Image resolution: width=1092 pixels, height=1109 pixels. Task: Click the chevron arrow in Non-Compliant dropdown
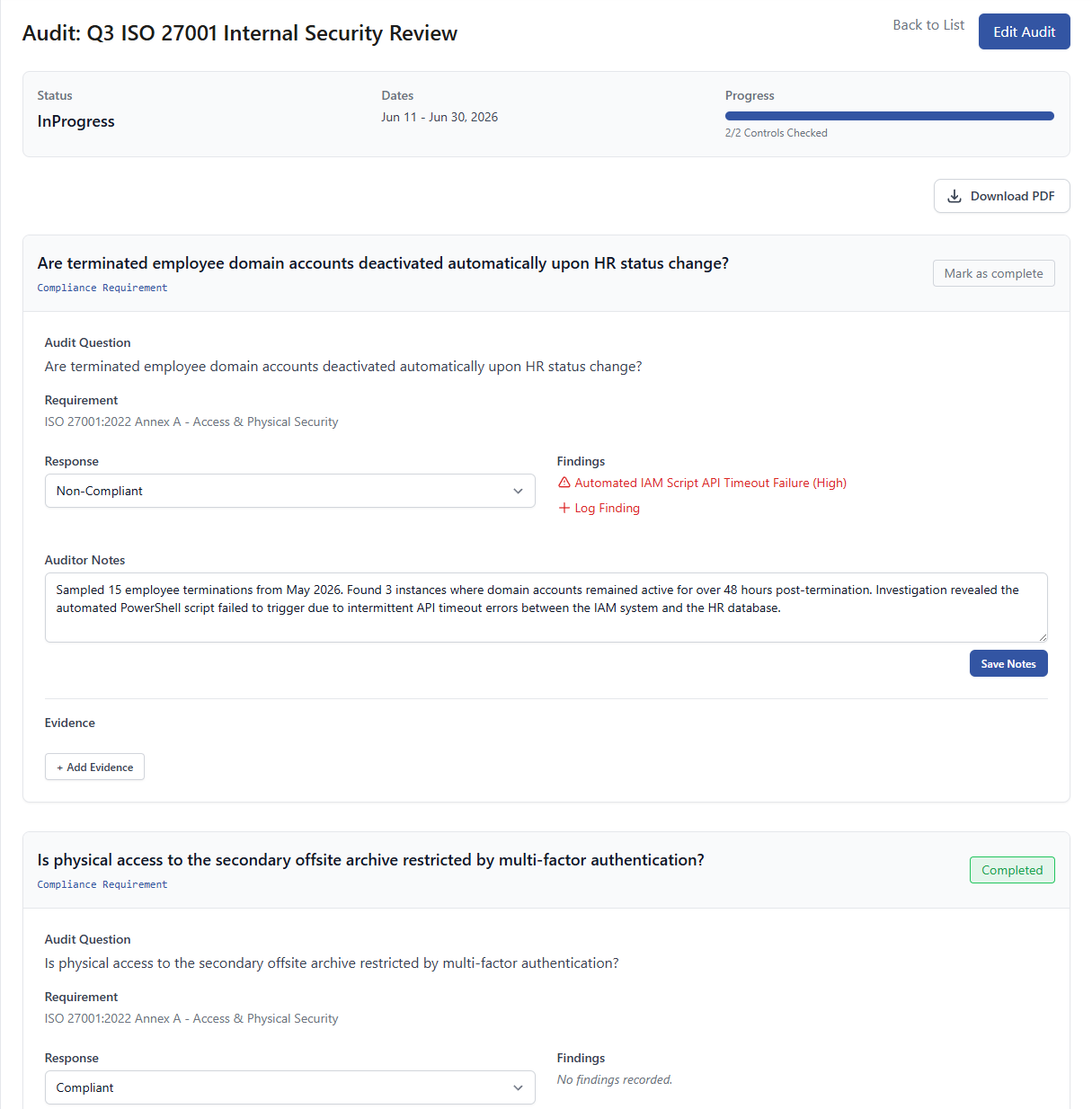click(x=518, y=491)
